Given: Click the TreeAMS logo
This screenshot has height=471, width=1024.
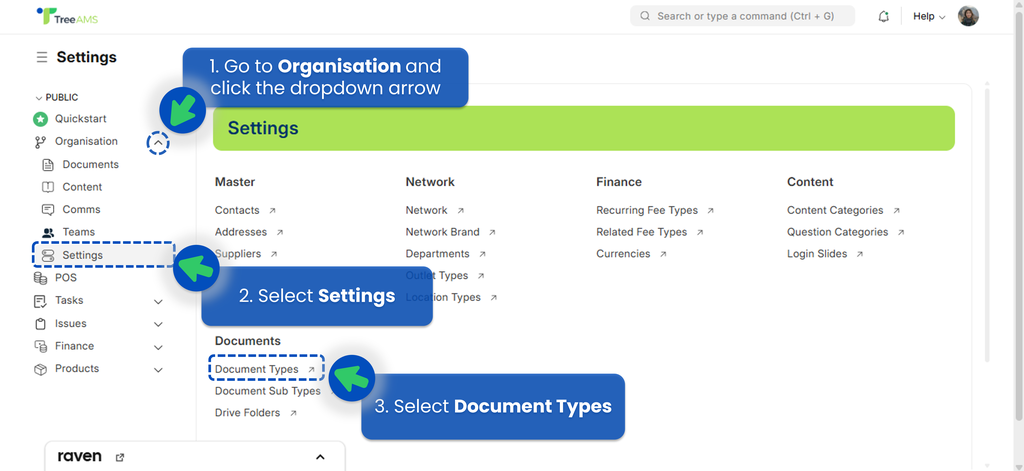Looking at the screenshot, I should (x=66, y=17).
